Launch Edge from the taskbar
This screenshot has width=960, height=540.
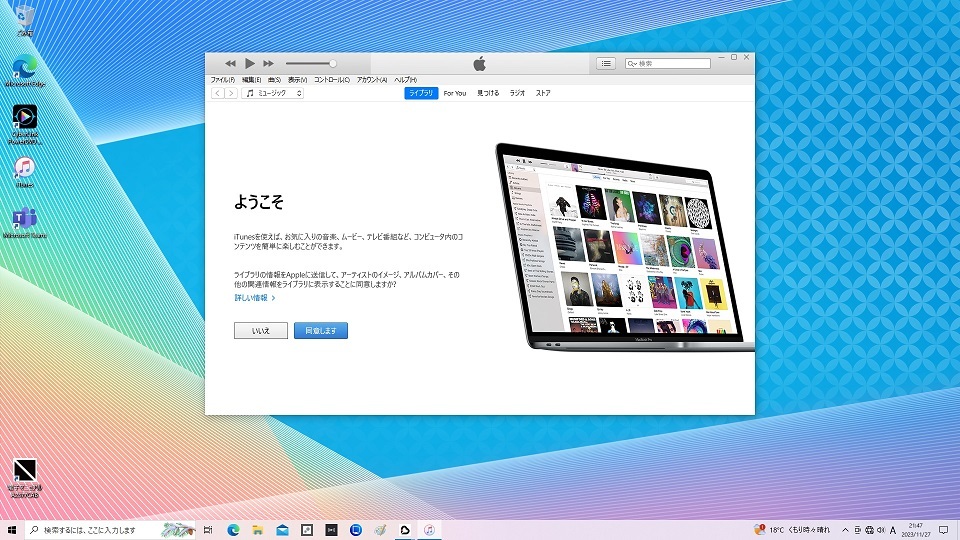coord(233,530)
